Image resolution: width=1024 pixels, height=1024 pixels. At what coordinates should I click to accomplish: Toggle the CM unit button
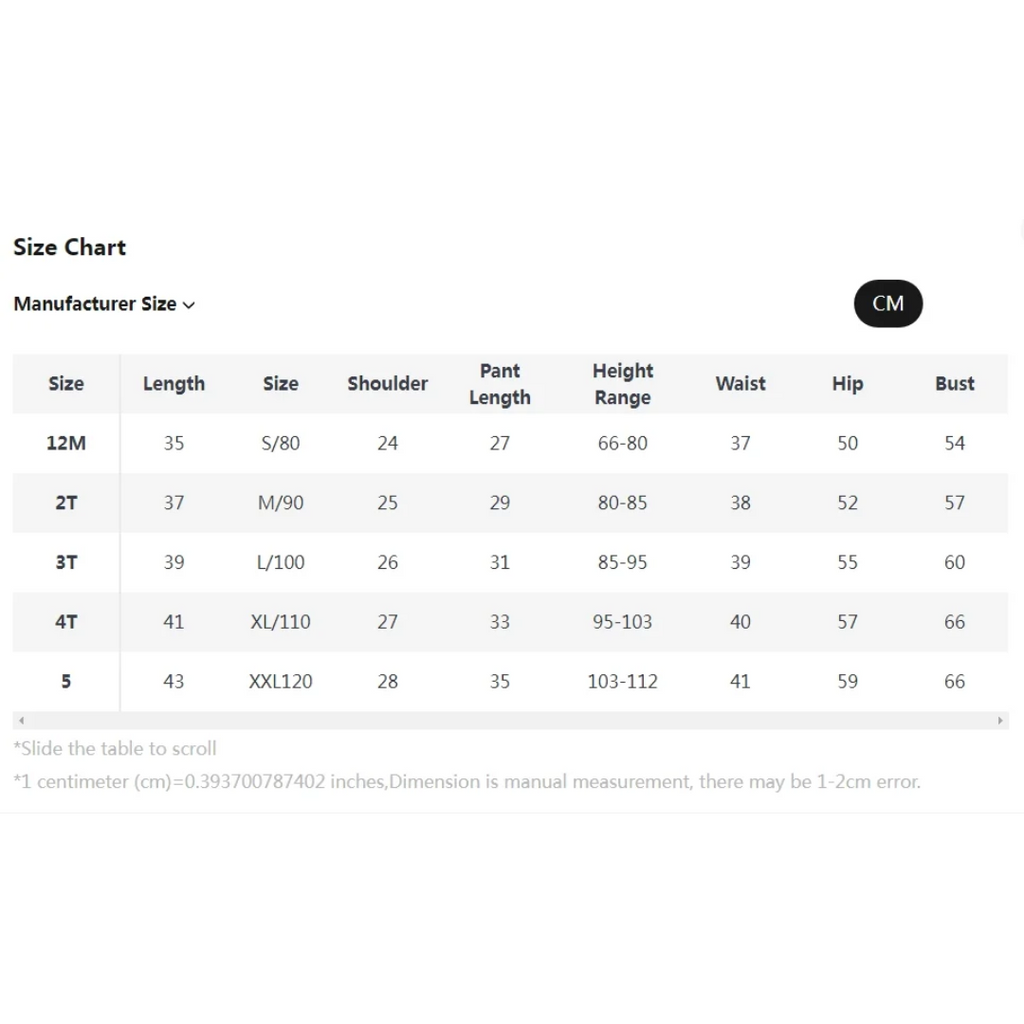coord(887,303)
